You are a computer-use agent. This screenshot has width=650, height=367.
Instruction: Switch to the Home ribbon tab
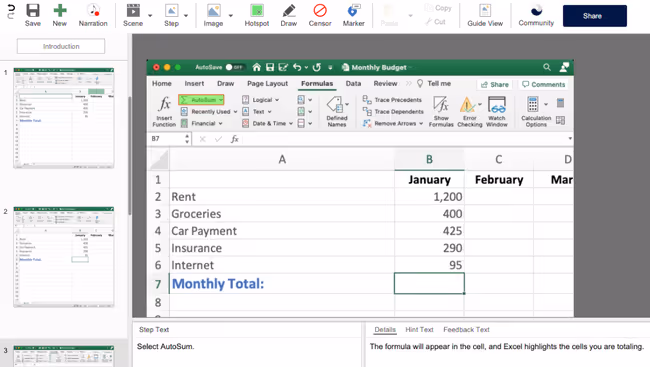pos(162,83)
